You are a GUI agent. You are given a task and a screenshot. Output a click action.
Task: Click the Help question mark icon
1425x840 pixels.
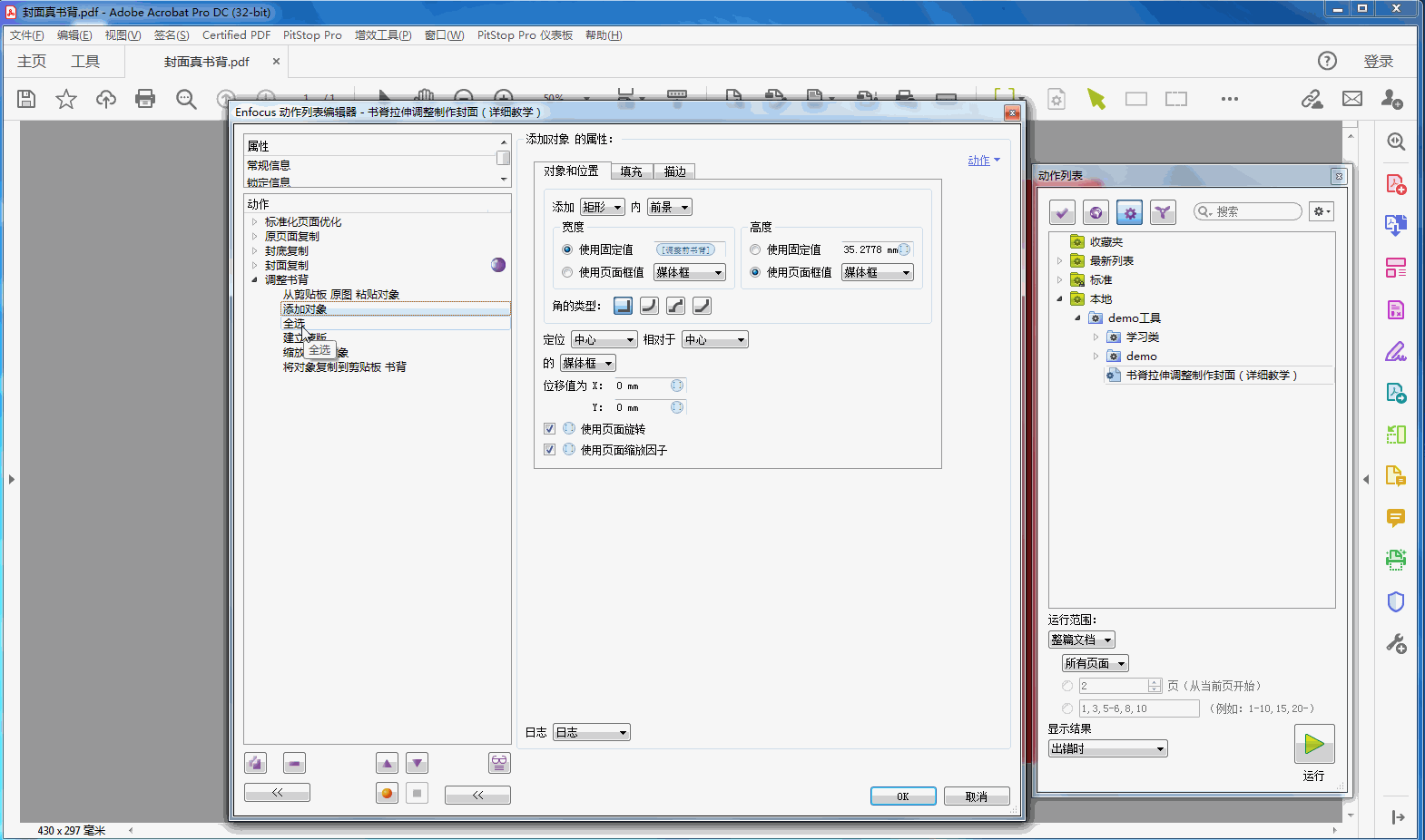[x=1327, y=61]
